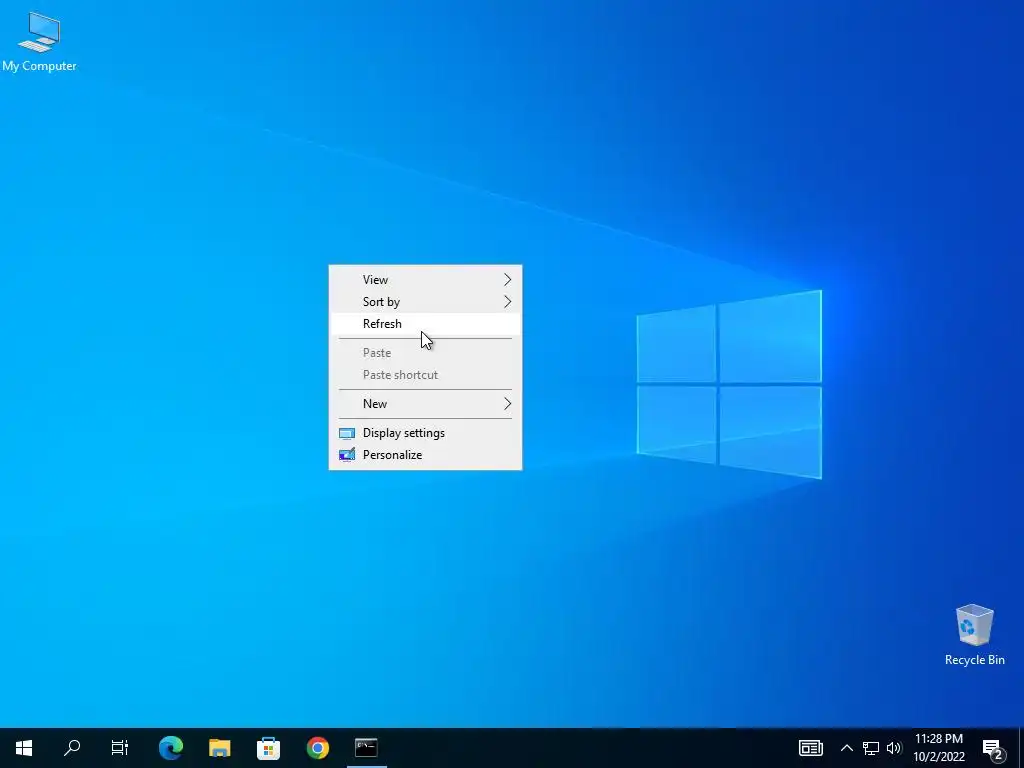Expand the arrow beside Sort by

coord(507,302)
